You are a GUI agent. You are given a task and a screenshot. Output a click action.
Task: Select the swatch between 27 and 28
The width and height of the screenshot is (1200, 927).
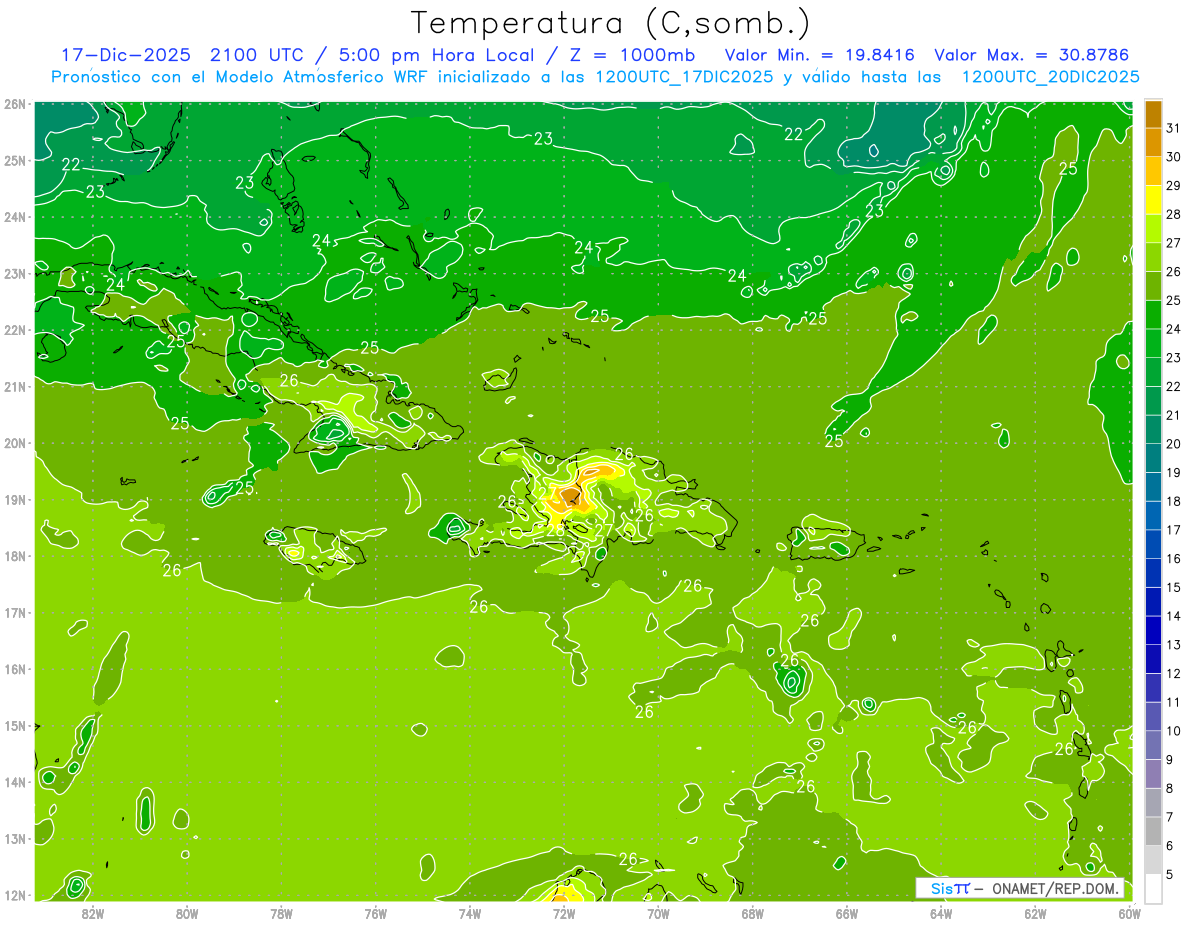(1153, 228)
